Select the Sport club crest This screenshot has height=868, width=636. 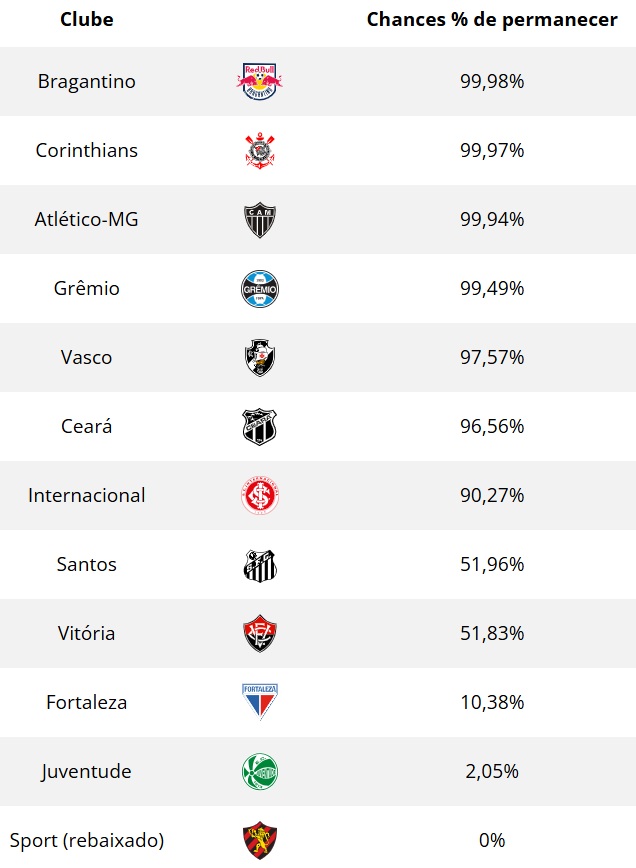click(x=260, y=840)
